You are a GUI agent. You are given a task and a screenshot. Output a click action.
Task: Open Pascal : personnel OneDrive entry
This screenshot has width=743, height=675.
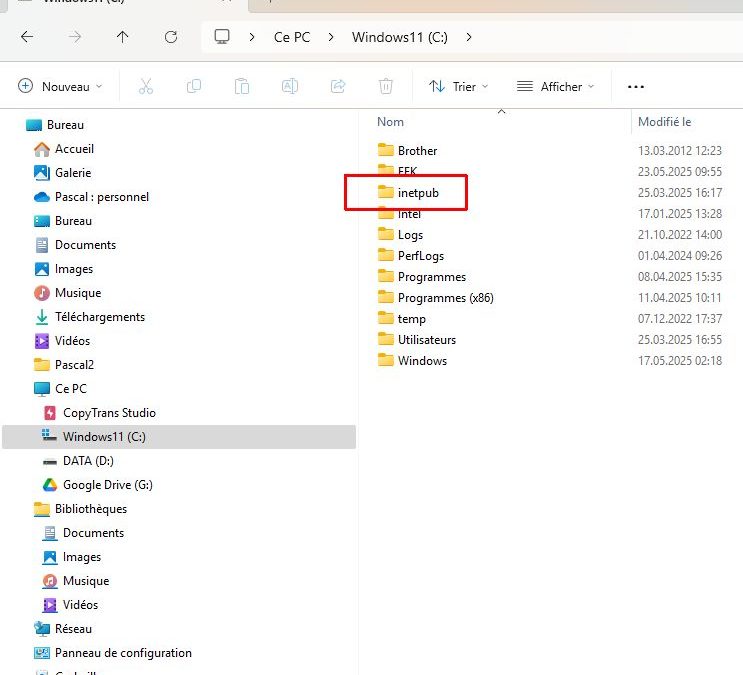[x=101, y=197]
